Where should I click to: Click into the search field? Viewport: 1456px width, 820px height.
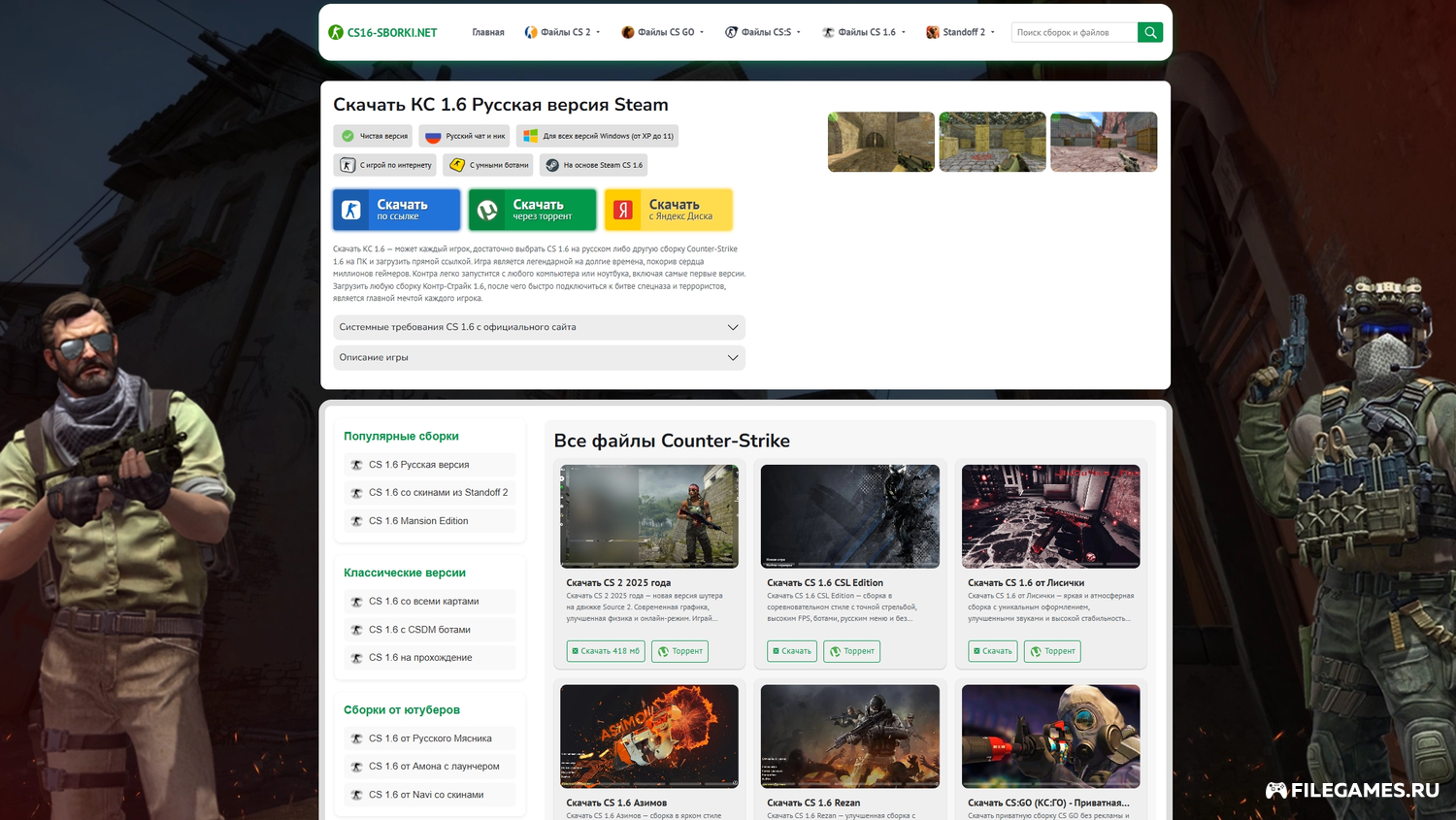[1074, 32]
